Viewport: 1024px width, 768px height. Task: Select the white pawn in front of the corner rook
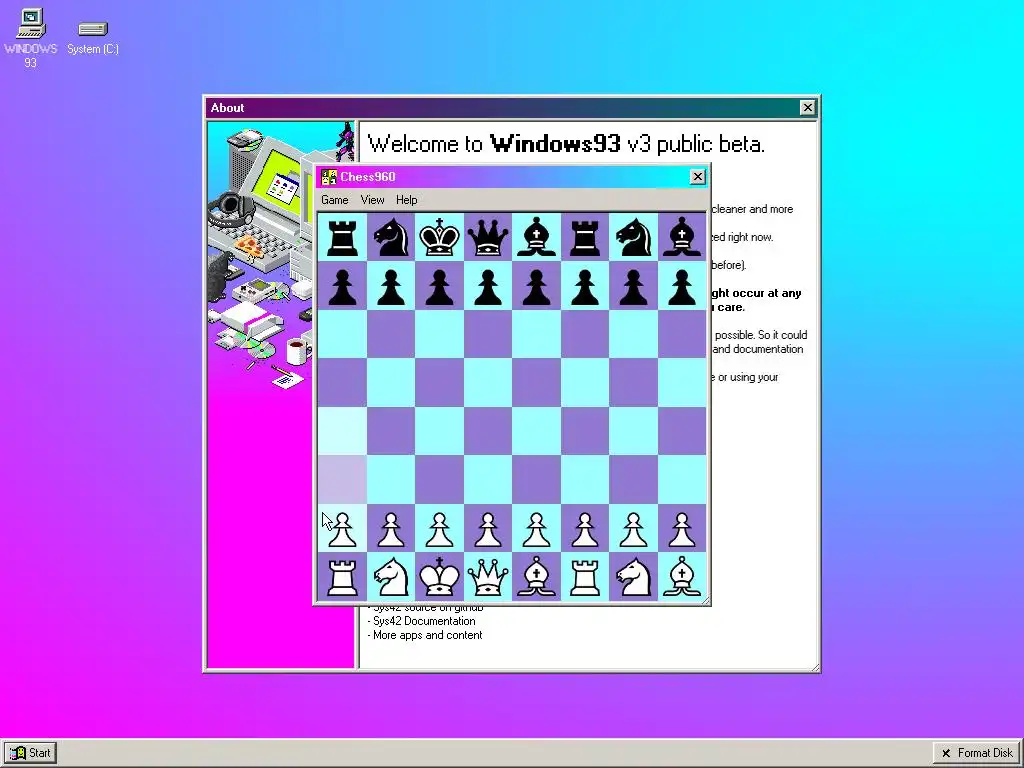coord(342,529)
